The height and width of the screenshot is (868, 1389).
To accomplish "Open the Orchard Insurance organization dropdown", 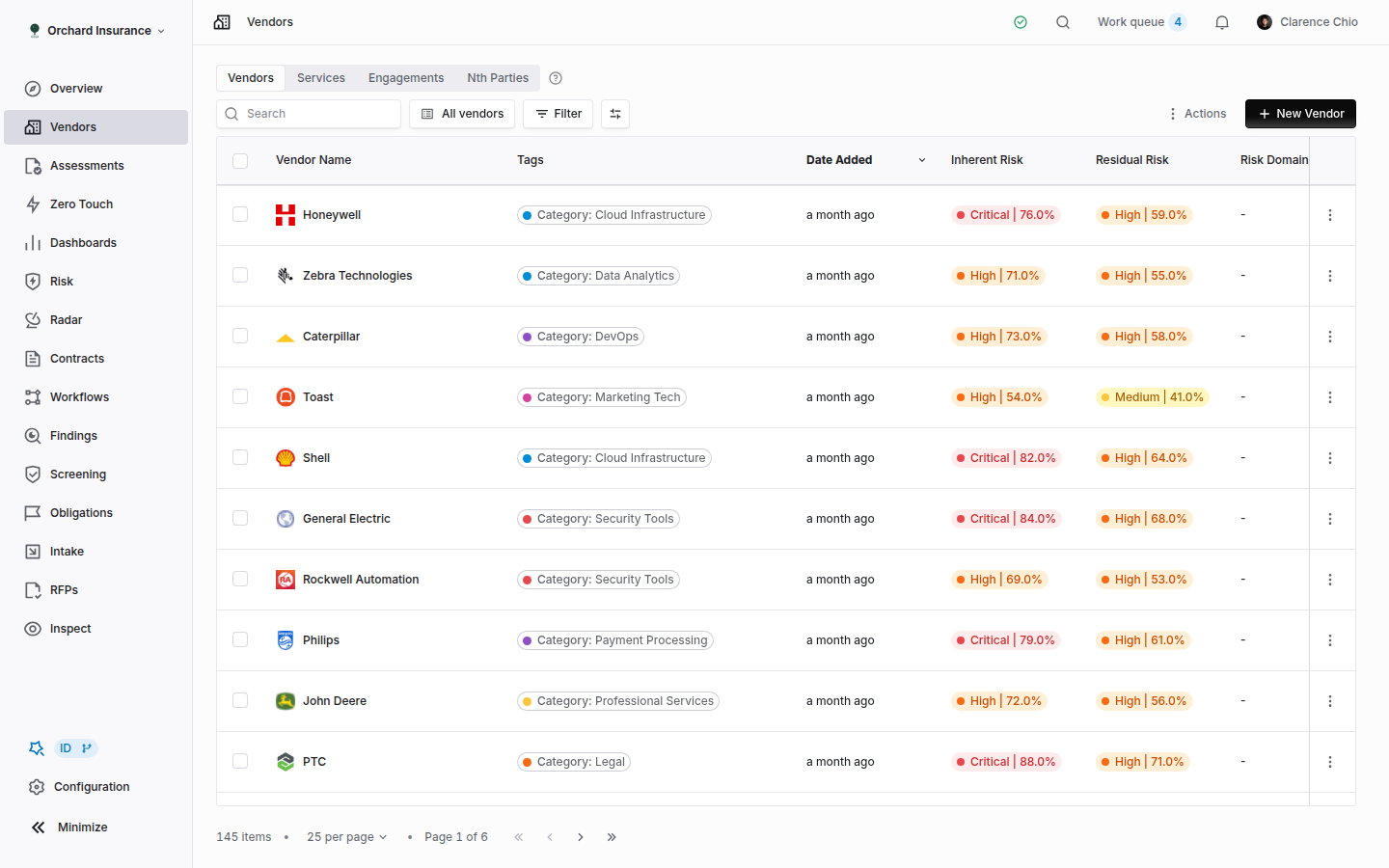I will (x=96, y=31).
